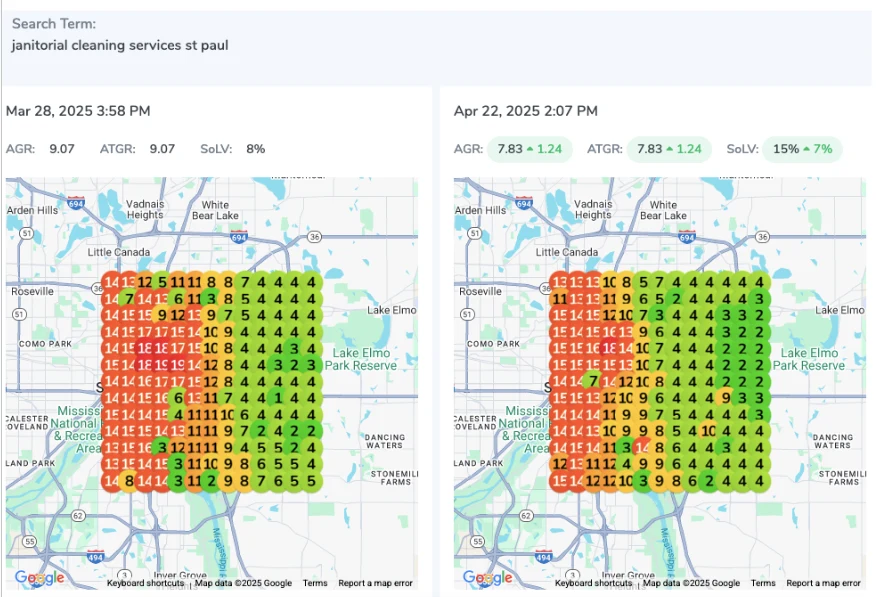Select the green 1 rank pin on left map

pos(279,397)
